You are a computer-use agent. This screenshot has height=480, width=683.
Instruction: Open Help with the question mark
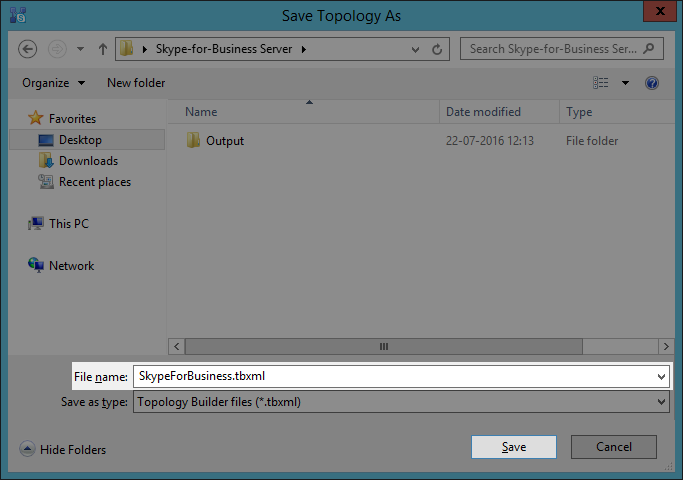[x=652, y=83]
